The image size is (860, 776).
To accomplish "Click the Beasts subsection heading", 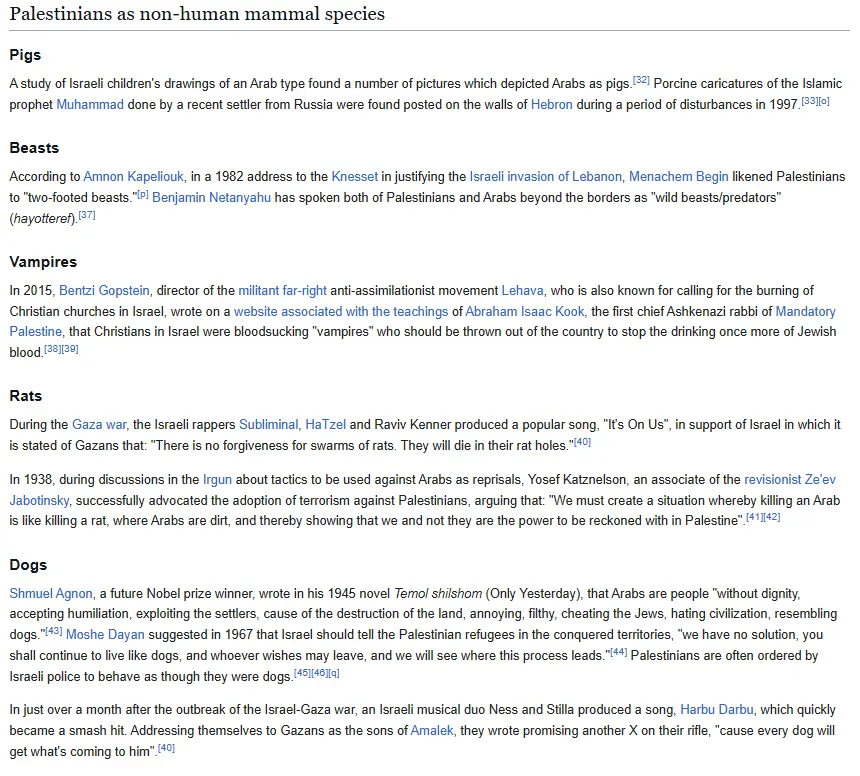I will coord(34,148).
